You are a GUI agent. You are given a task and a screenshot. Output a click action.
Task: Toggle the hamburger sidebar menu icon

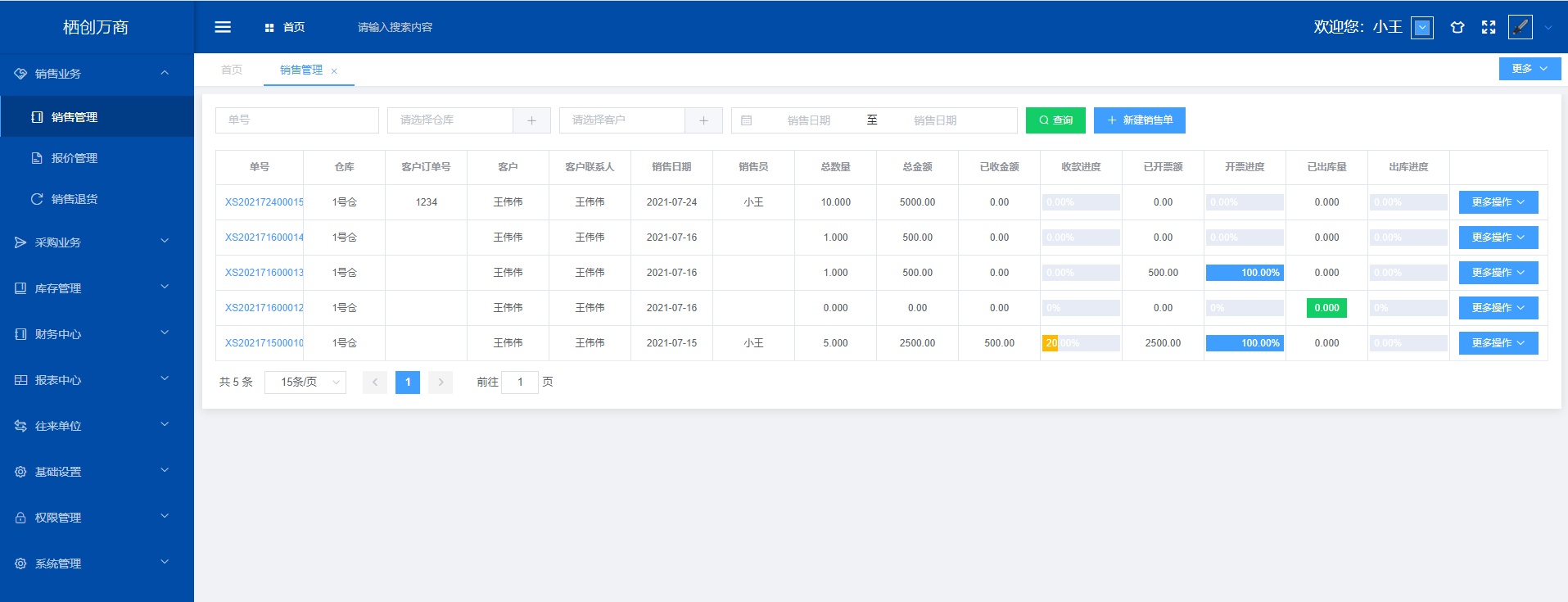coord(223,27)
